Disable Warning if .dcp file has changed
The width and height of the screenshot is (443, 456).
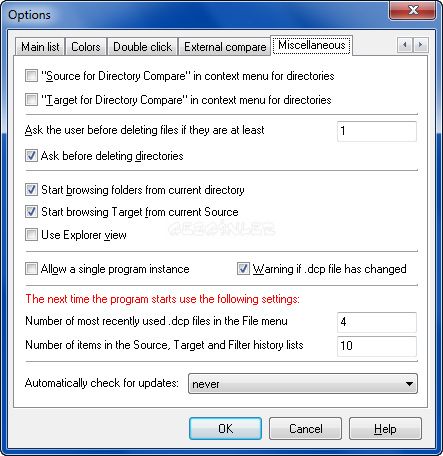pyautogui.click(x=243, y=269)
